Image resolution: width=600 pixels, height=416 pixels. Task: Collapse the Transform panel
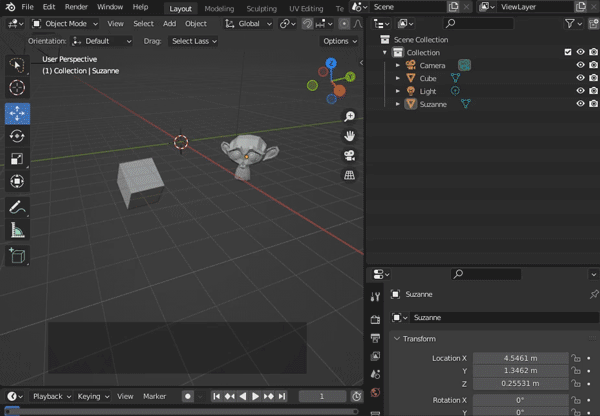[x=397, y=339]
